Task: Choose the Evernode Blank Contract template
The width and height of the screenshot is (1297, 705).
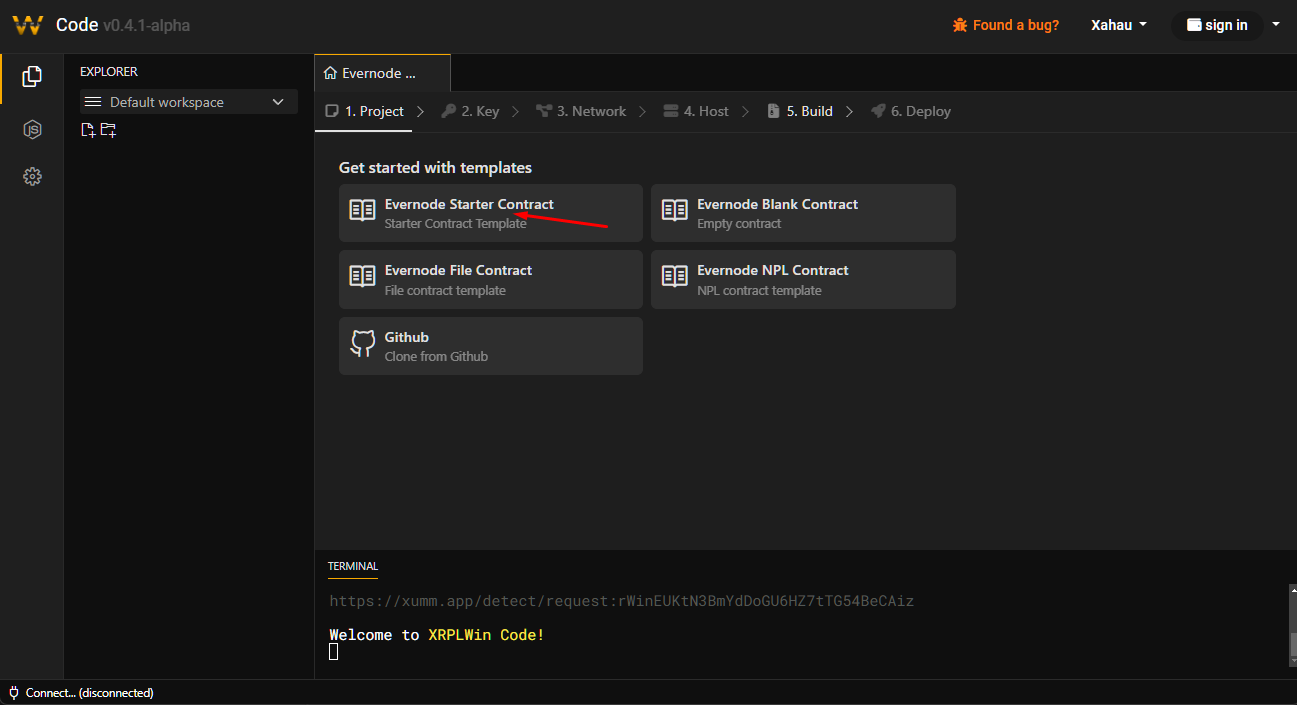Action: pyautogui.click(x=803, y=213)
